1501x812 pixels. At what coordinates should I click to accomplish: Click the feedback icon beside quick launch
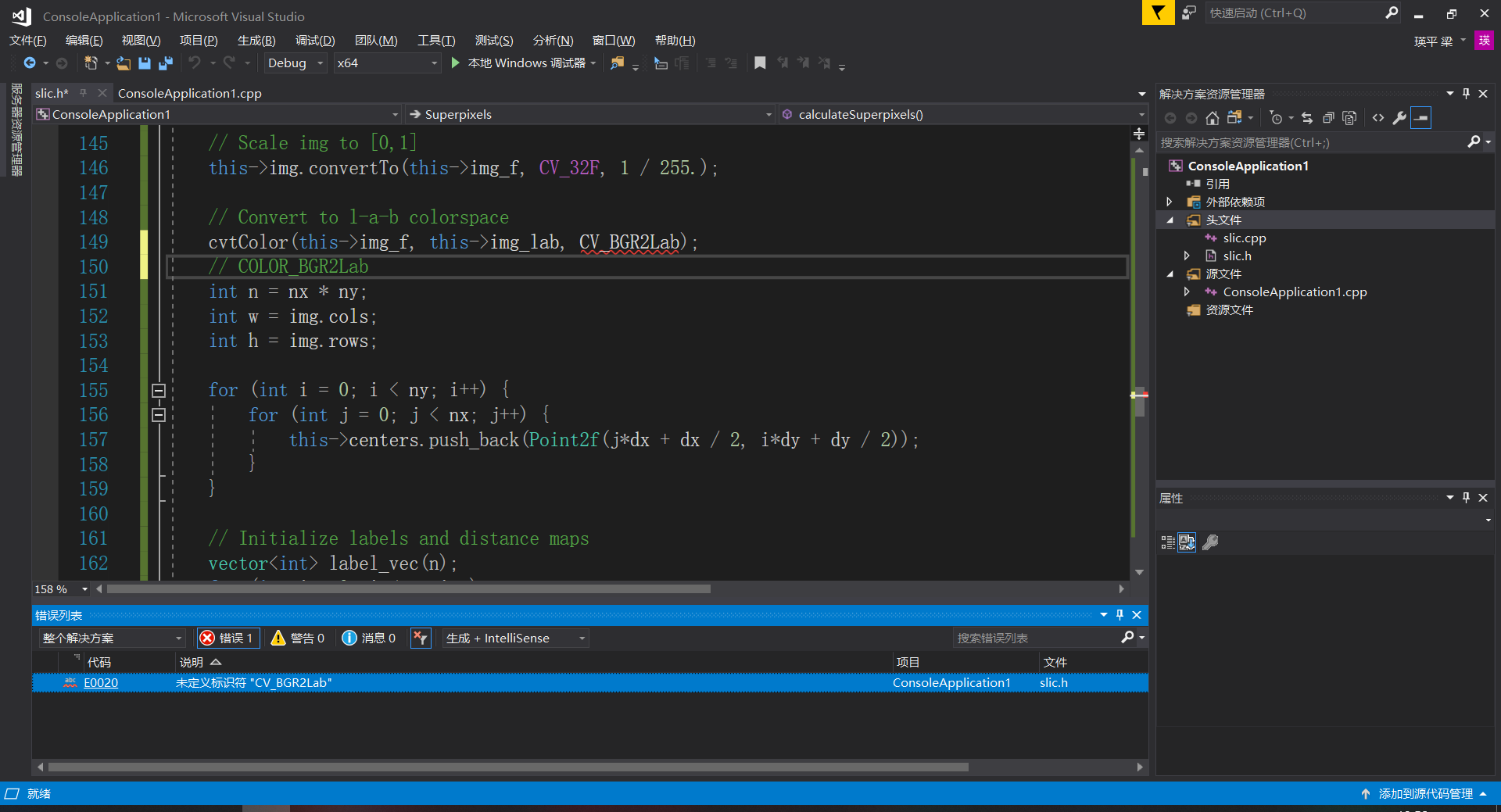[1189, 13]
